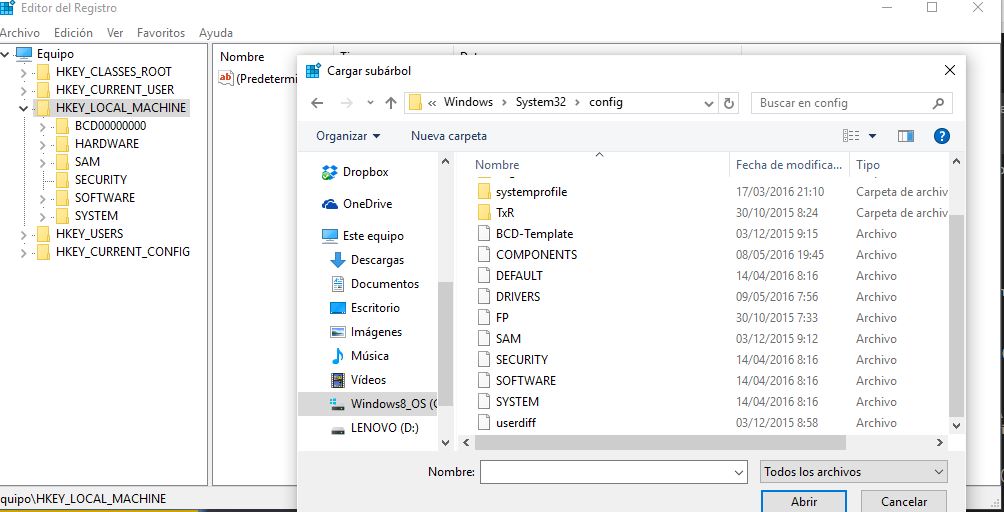
Task: Click the help question mark icon
Action: tap(941, 136)
